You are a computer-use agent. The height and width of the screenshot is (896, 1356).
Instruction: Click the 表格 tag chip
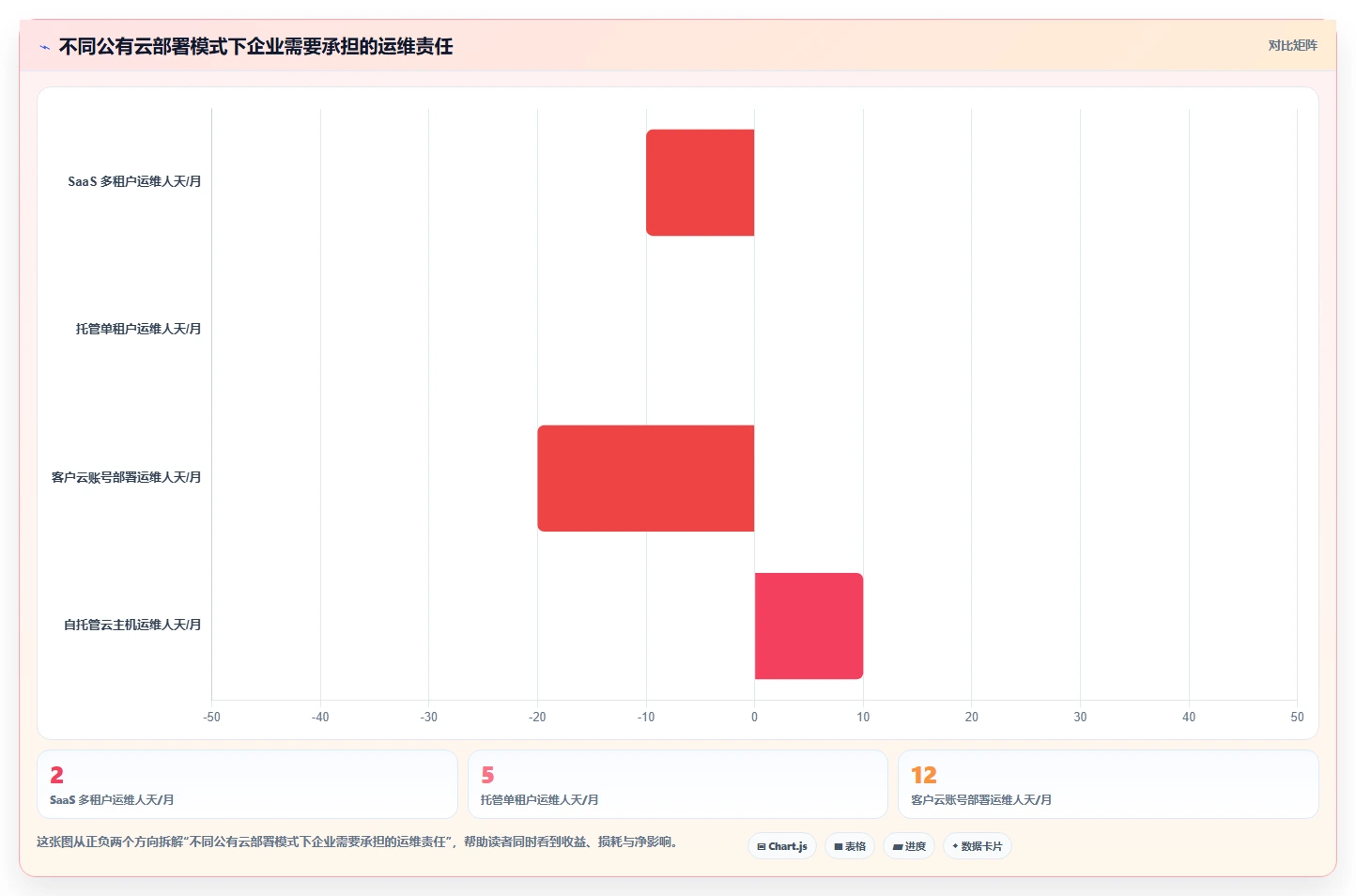pyautogui.click(x=850, y=846)
